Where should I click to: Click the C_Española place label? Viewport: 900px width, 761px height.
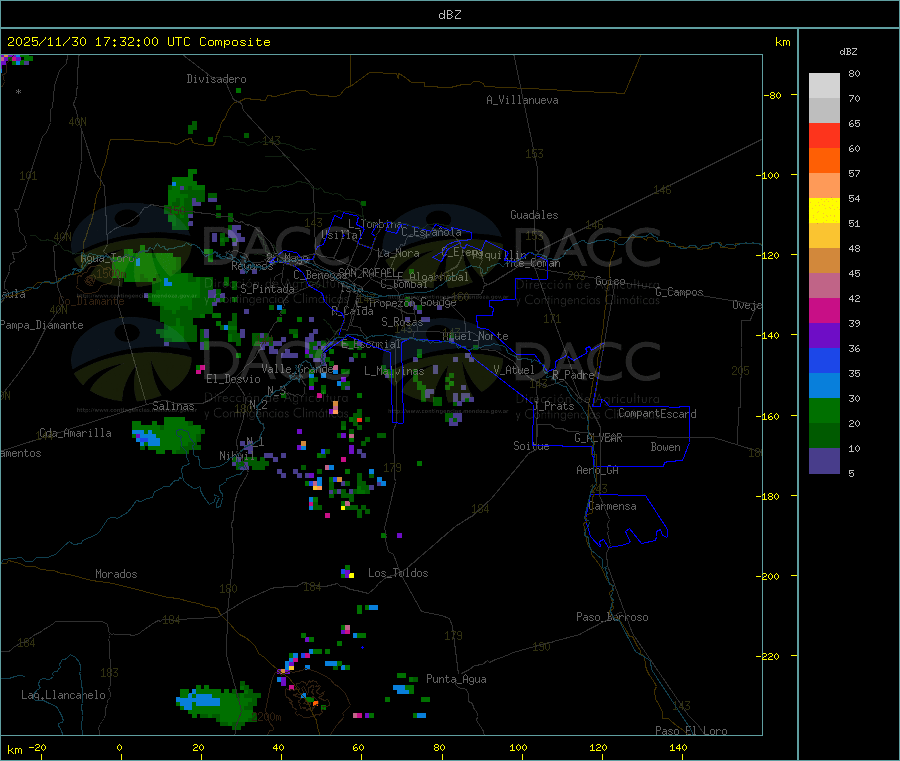tap(431, 232)
